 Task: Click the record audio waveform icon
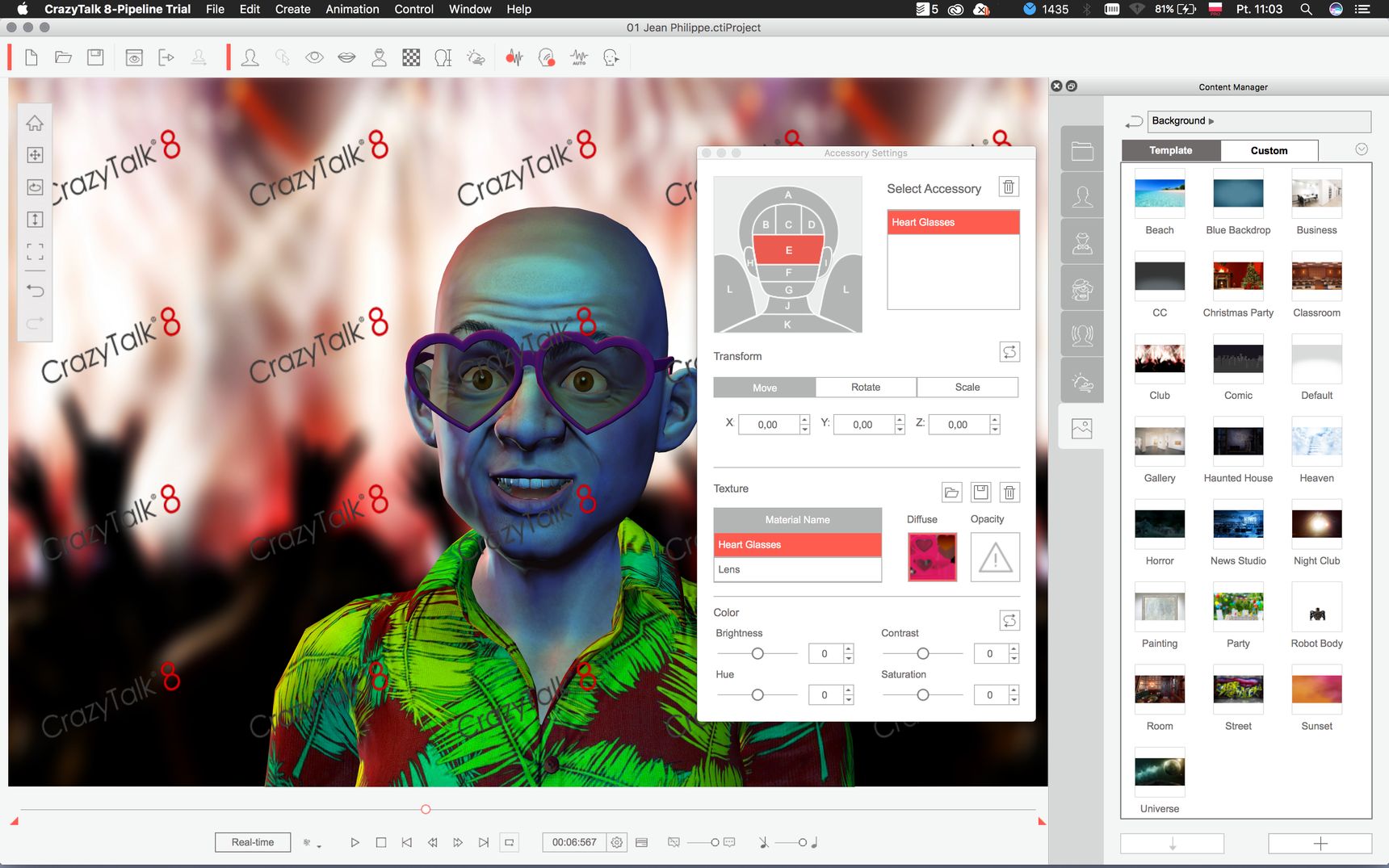(x=514, y=57)
